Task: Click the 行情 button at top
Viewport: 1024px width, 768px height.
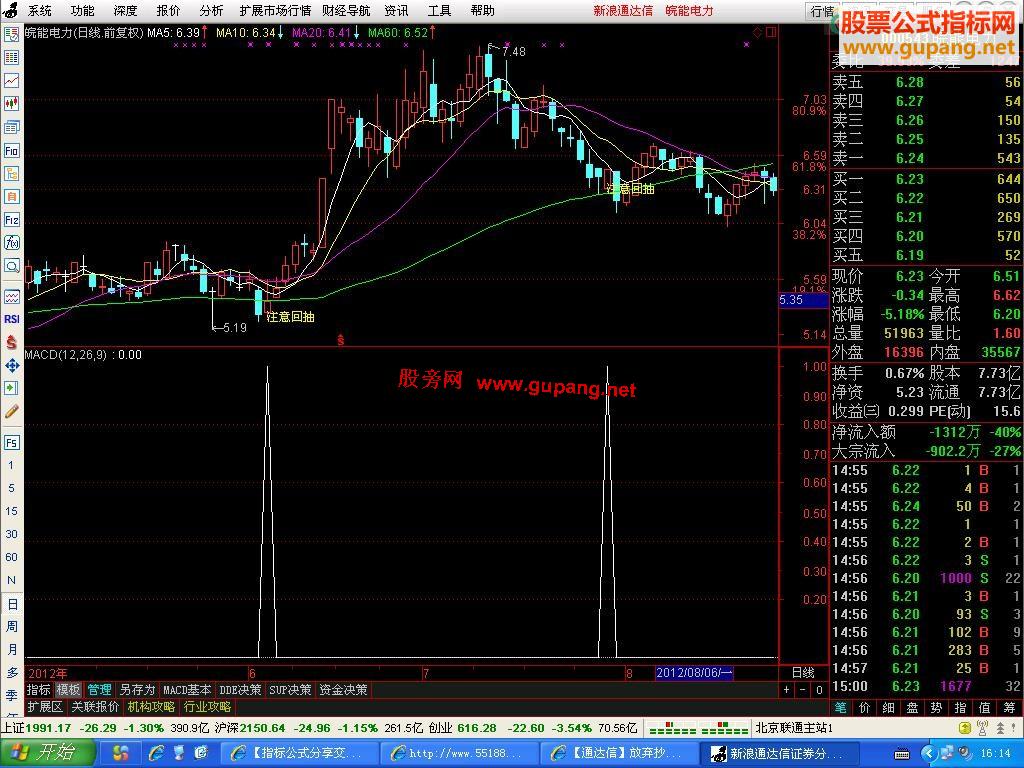Action: pyautogui.click(x=822, y=11)
